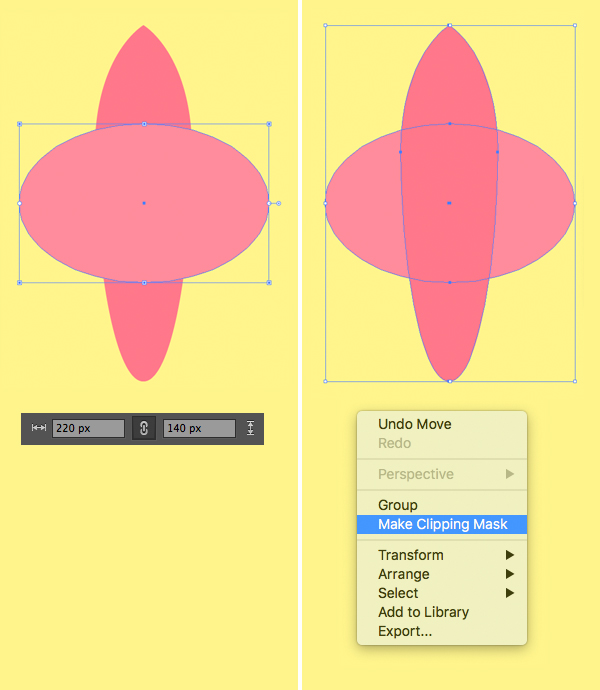The height and width of the screenshot is (690, 600).
Task: Select Group in the context menu
Action: tap(398, 505)
